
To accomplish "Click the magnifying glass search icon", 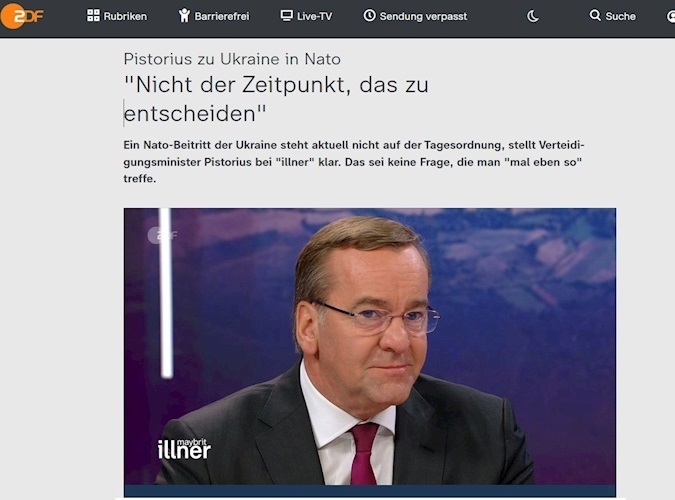I will [595, 16].
